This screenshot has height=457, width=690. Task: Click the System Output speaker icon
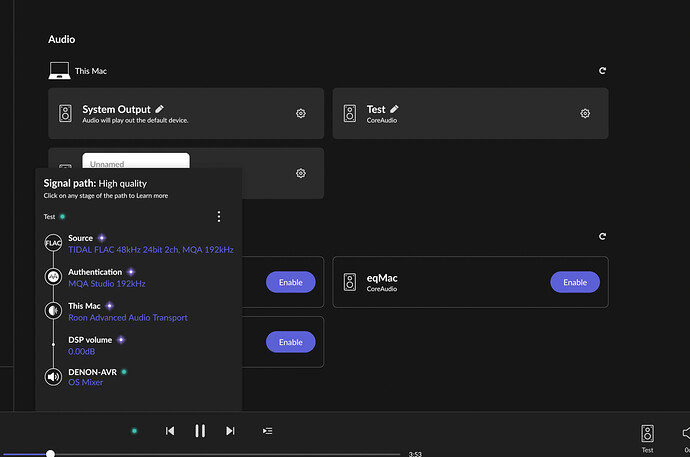click(x=65, y=113)
